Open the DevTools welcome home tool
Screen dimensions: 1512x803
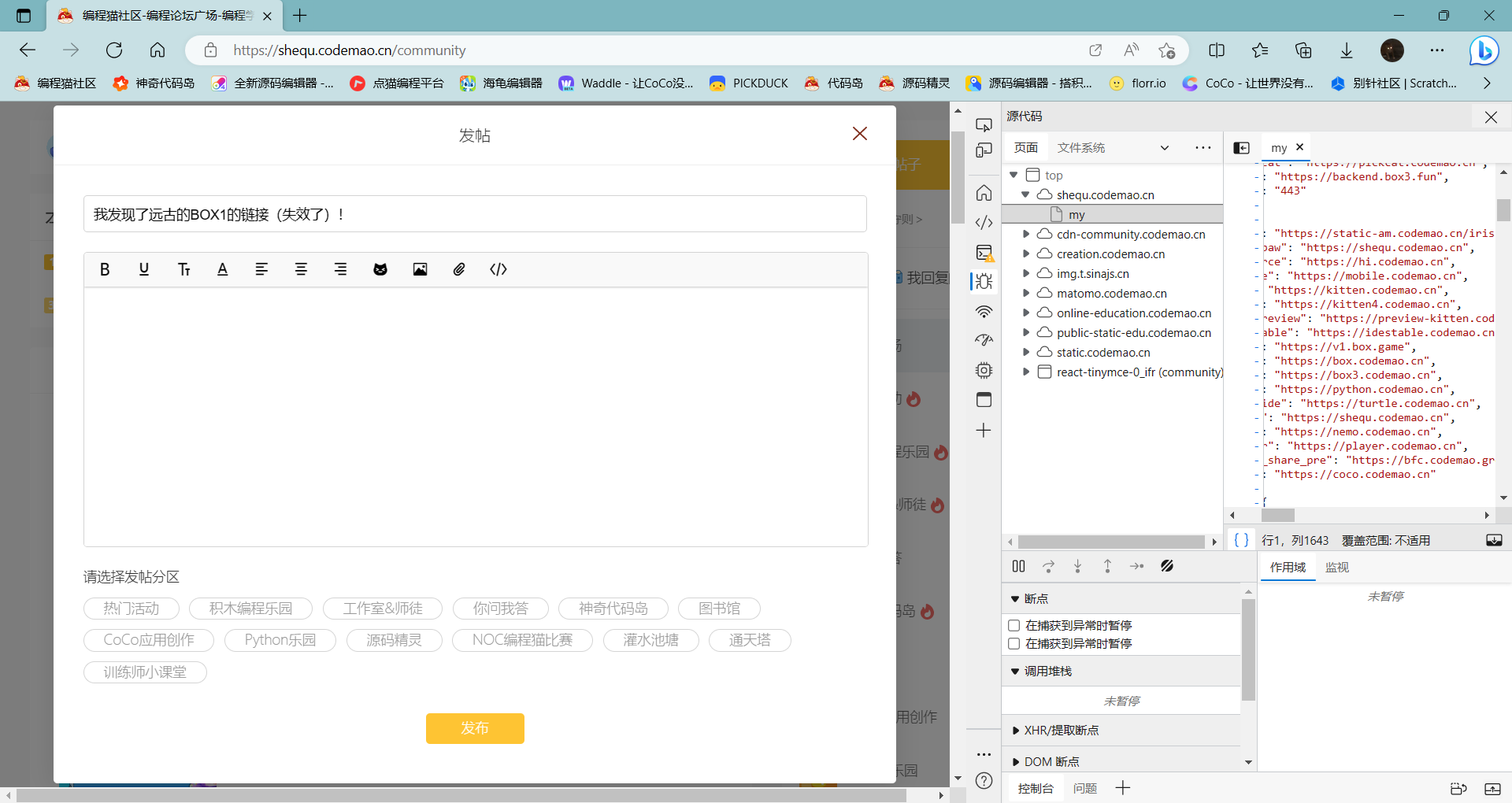pyautogui.click(x=984, y=193)
